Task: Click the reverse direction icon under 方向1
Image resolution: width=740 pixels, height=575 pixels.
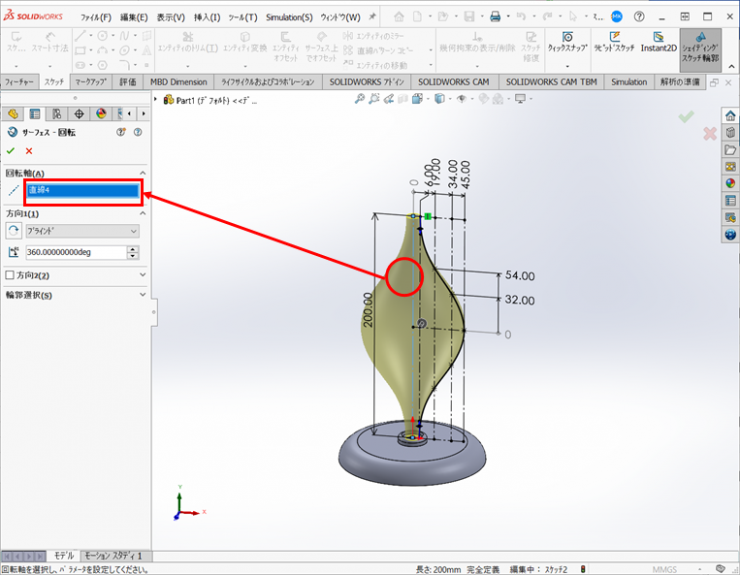Action: [13, 231]
